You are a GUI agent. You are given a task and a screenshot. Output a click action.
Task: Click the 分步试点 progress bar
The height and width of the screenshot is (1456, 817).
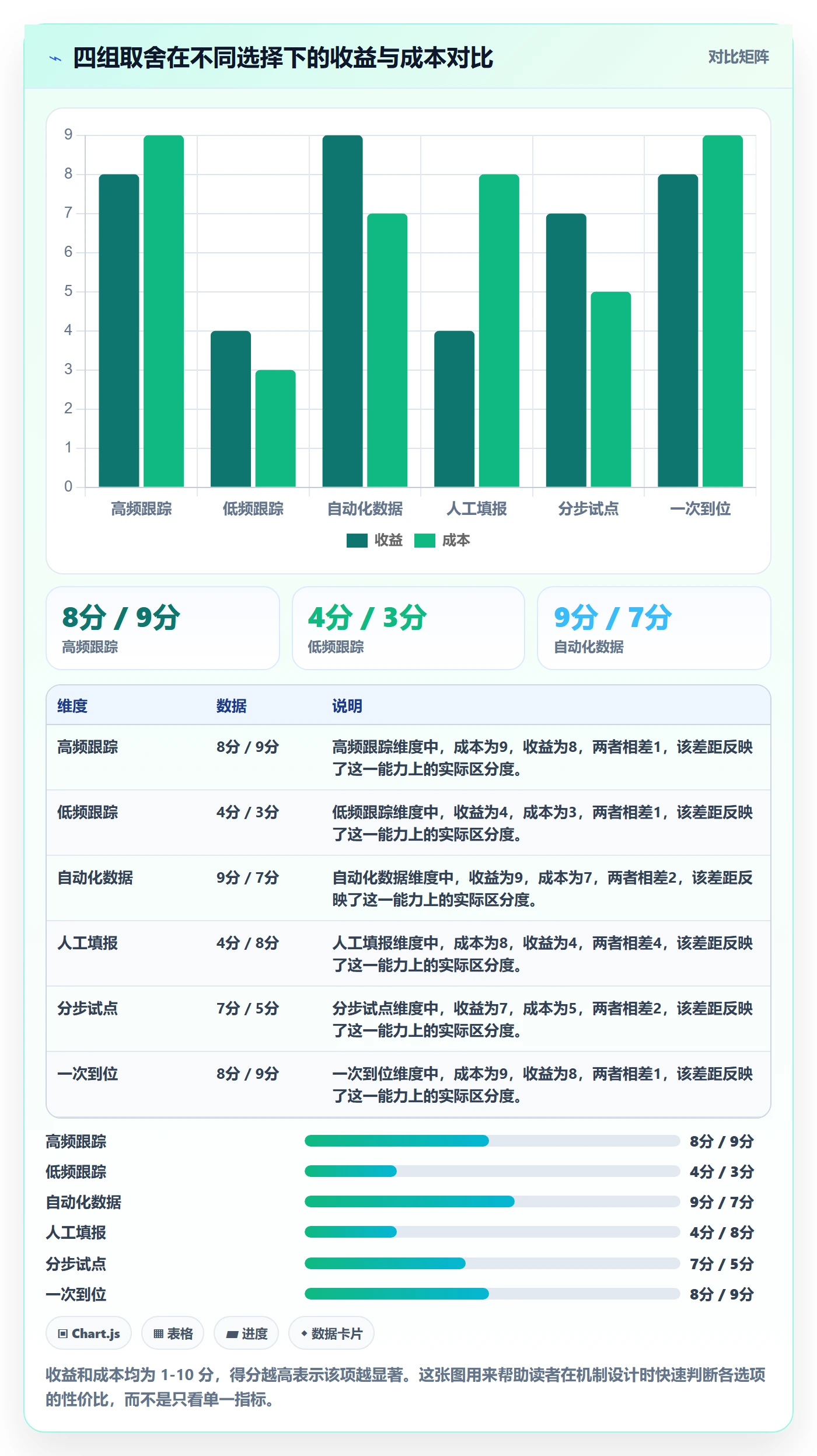pos(492,1263)
